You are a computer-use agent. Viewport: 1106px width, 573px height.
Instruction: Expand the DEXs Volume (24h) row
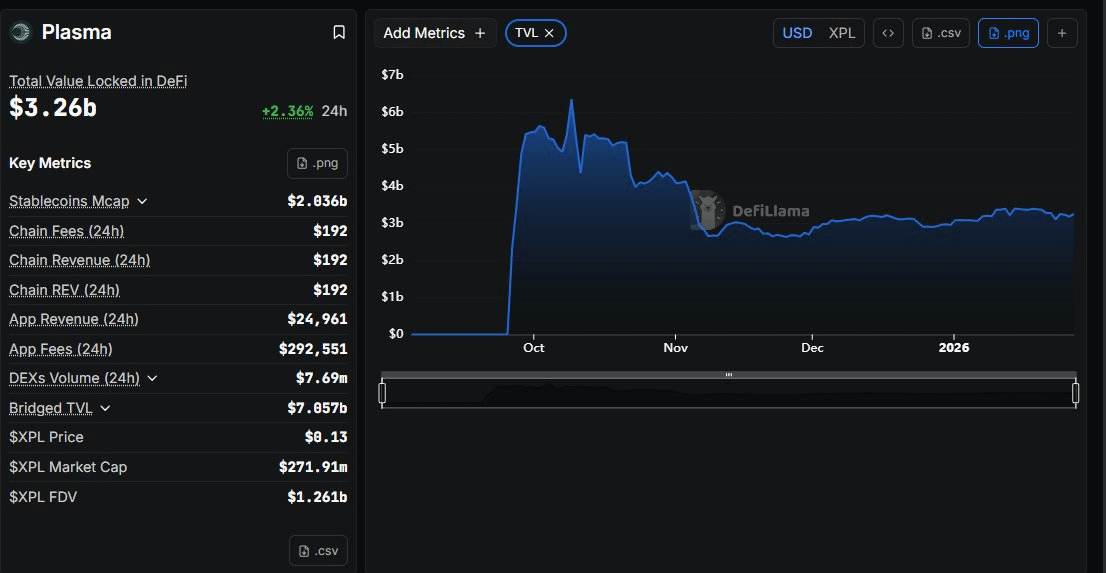click(x=152, y=378)
